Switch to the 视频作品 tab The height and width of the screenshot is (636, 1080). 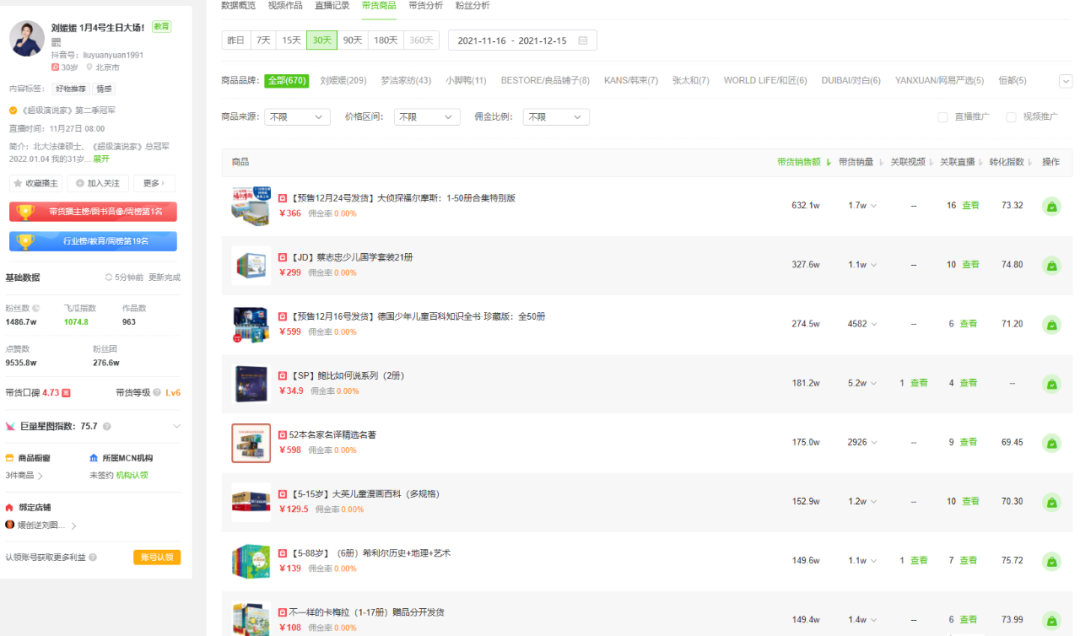[285, 6]
